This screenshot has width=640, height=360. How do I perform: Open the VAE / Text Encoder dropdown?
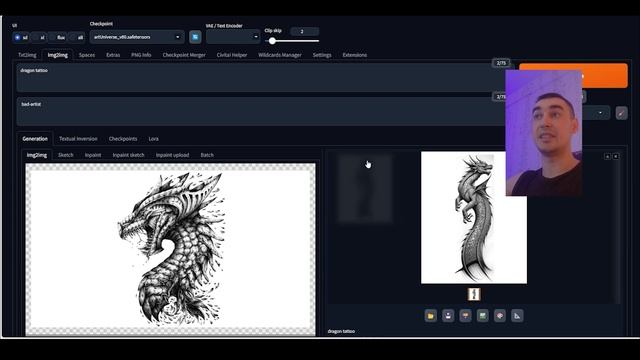pyautogui.click(x=233, y=37)
